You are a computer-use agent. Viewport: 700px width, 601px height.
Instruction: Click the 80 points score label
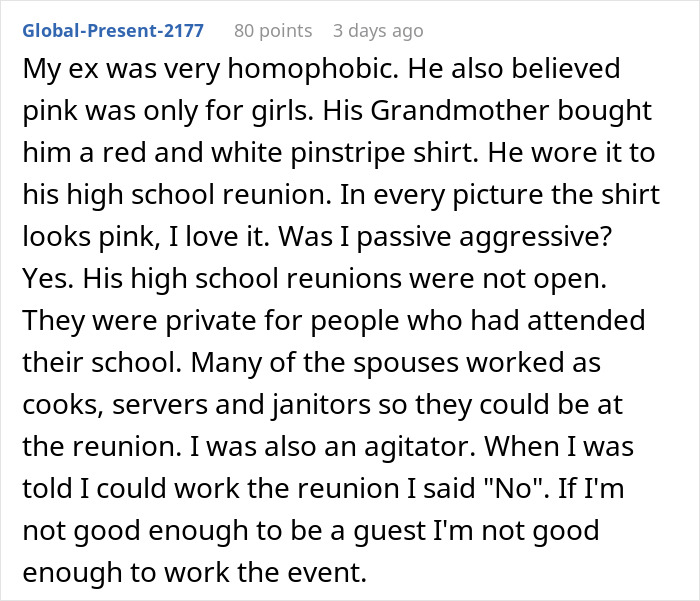point(274,30)
